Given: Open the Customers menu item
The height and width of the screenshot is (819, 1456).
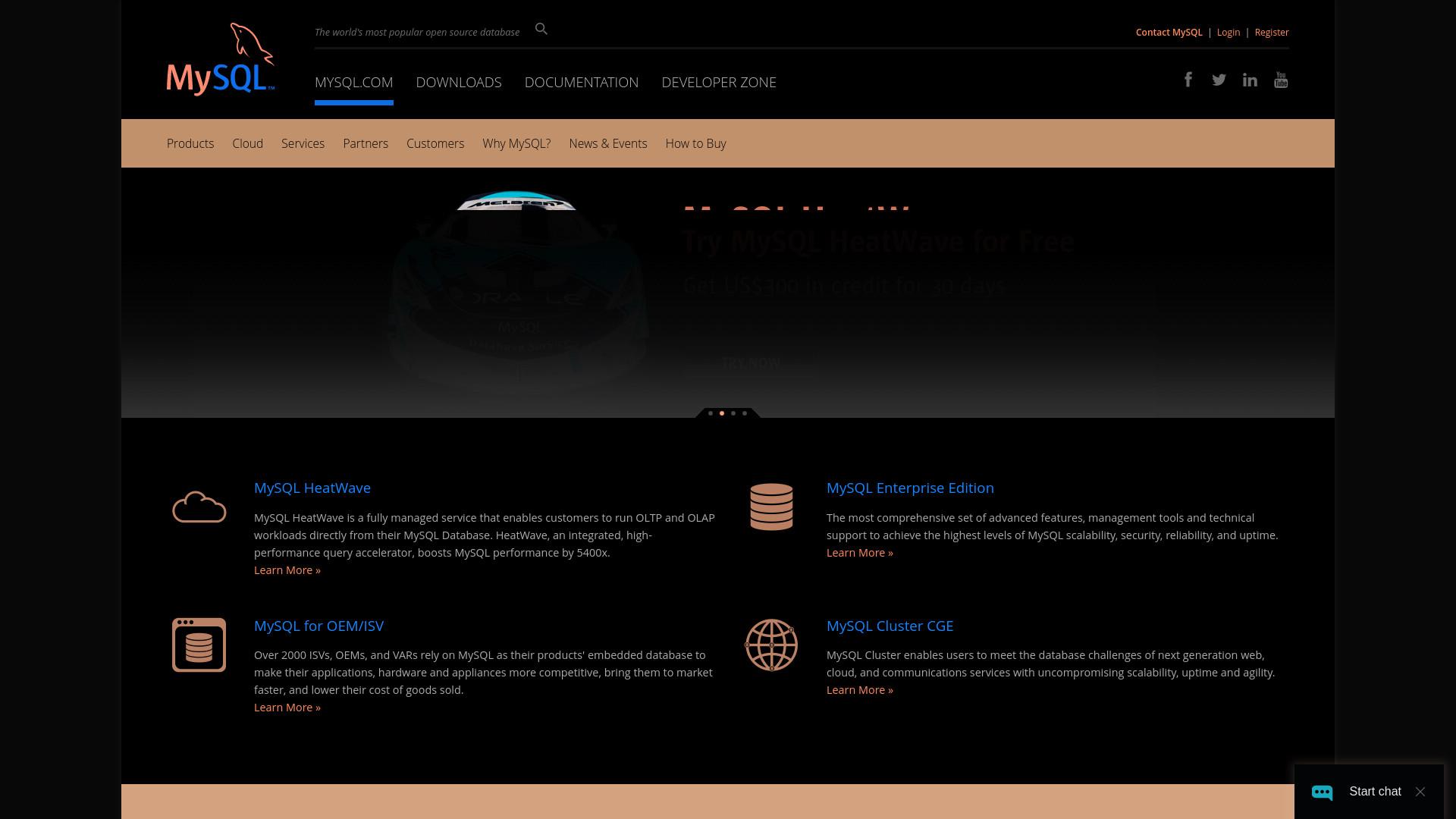Looking at the screenshot, I should 435,143.
